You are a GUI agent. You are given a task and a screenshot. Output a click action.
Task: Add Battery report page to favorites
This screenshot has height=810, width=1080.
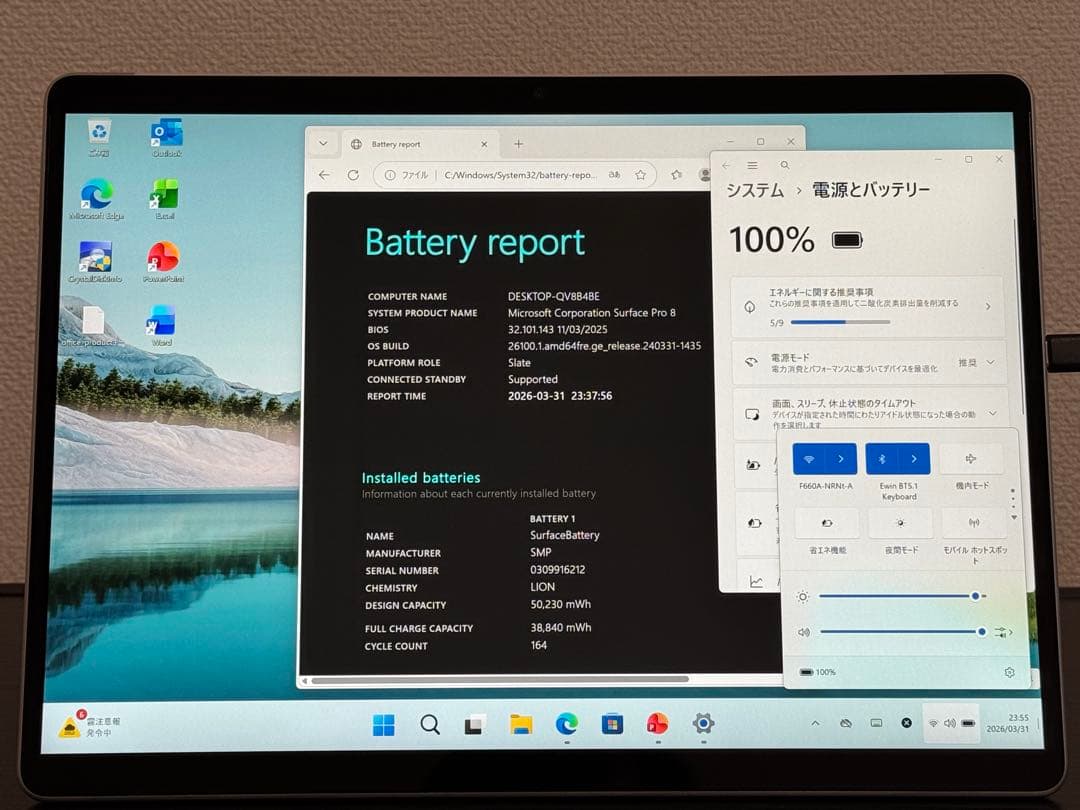pos(641,175)
